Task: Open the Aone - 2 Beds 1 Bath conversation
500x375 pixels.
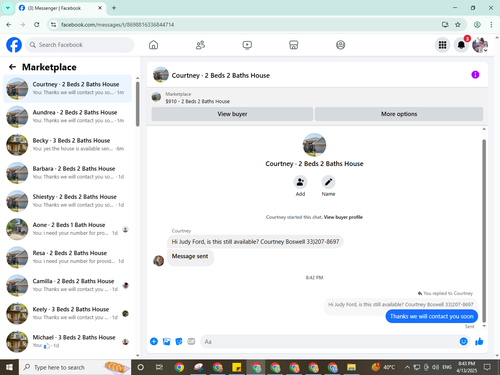Action: 67,229
